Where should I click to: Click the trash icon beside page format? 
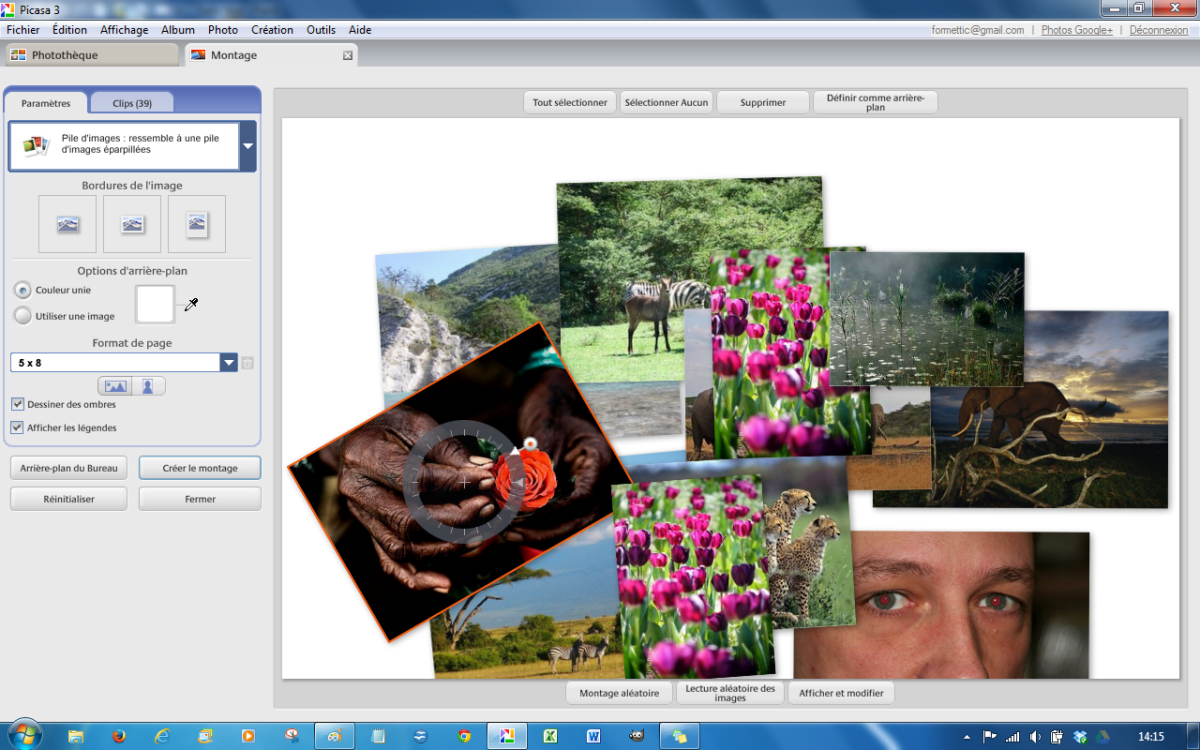pyautogui.click(x=248, y=362)
